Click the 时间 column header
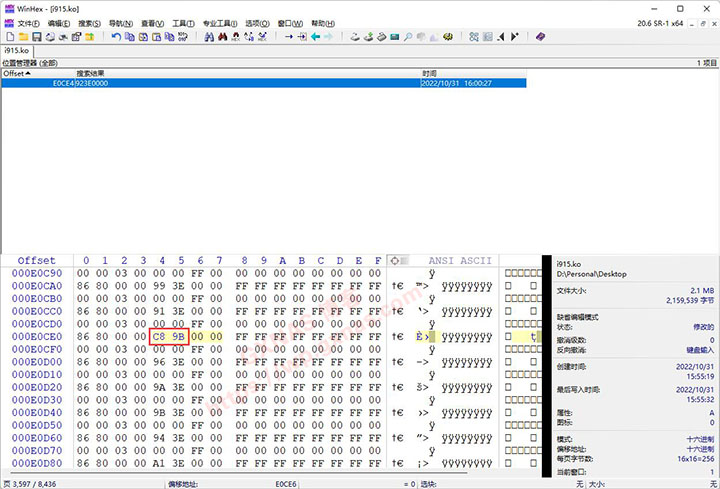Screen dimensions: 720x489 (x=430, y=73)
